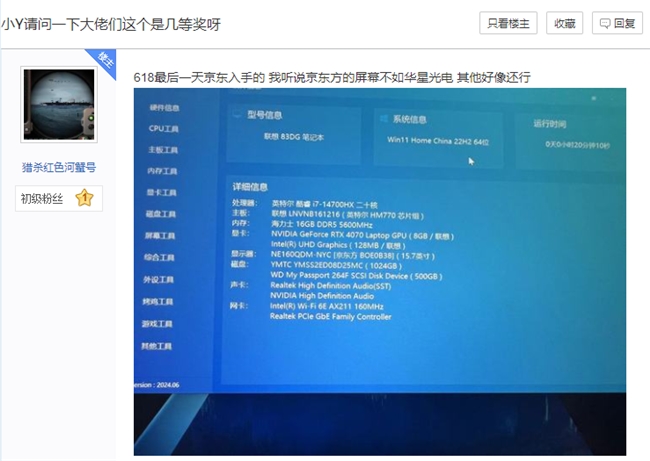Viewport: 650px width, 461px height.
Task: Click the NVIDIA GeForce RTX 4070 Laptop GPU line
Action: [362, 235]
